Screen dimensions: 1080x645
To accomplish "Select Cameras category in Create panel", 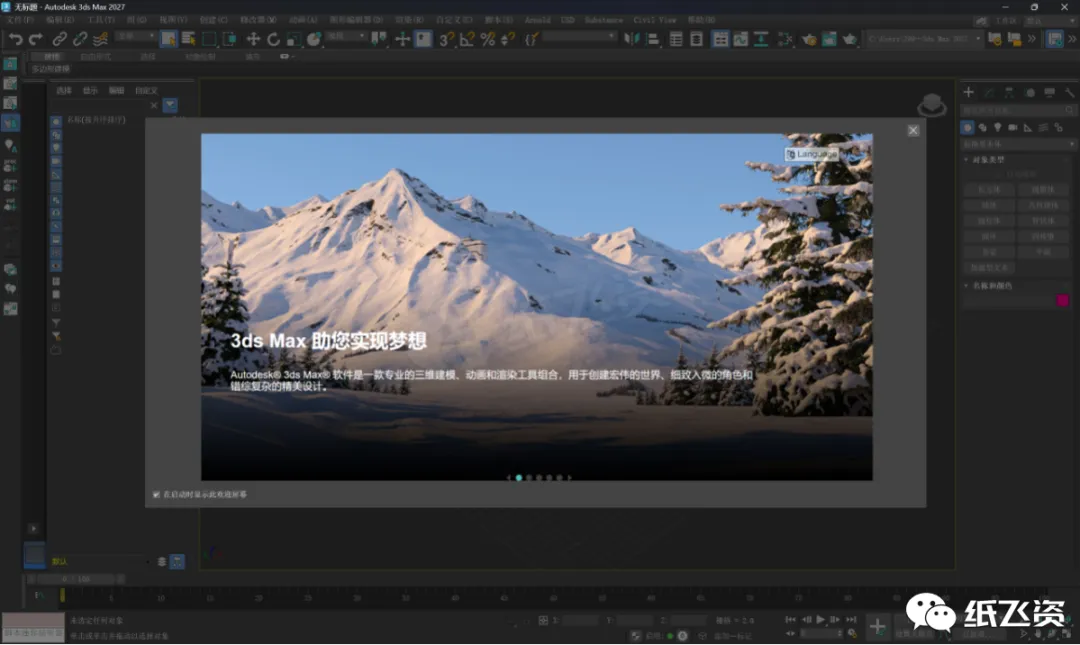I will [1012, 127].
